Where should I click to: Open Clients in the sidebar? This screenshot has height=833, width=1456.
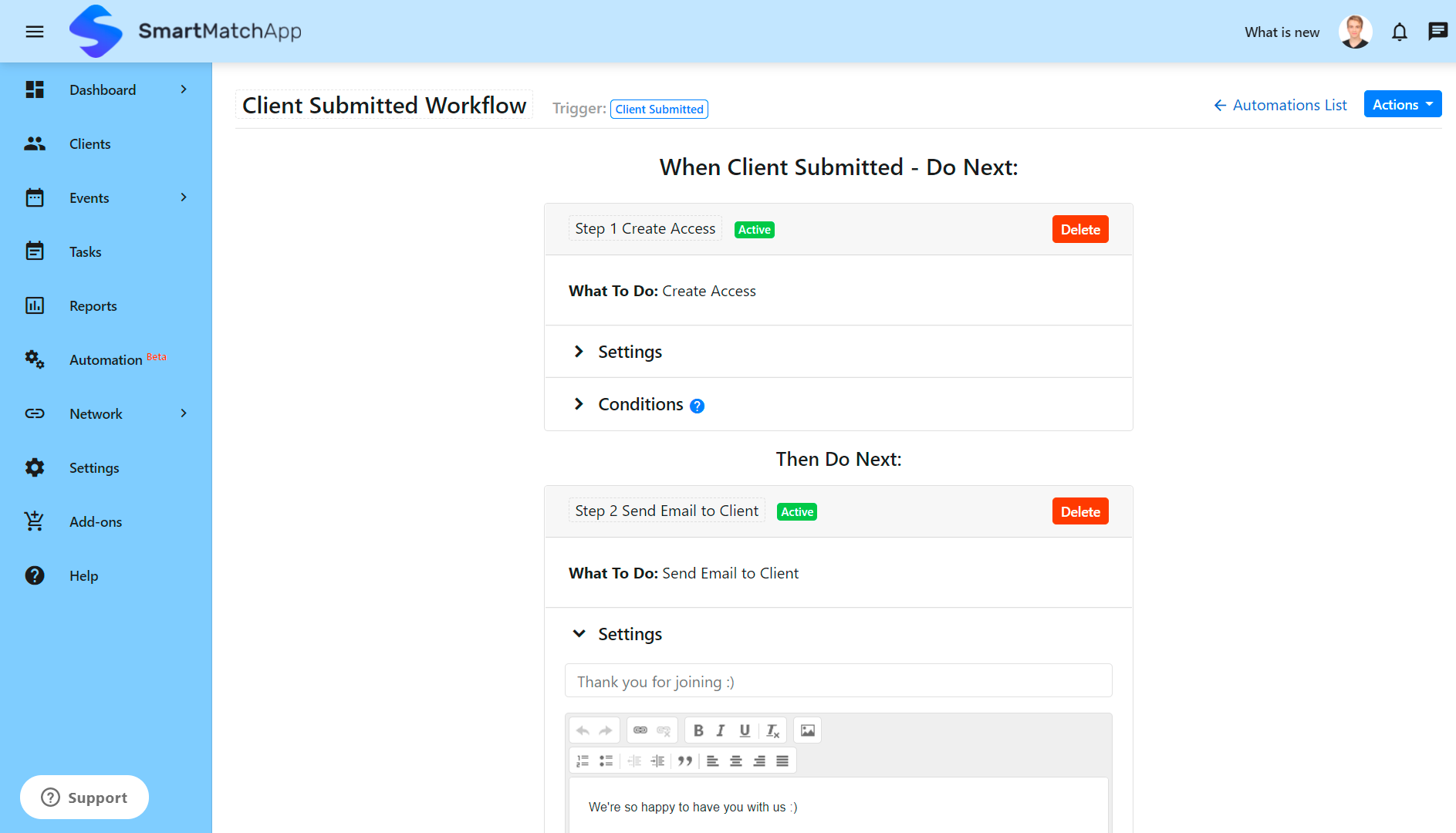point(90,144)
